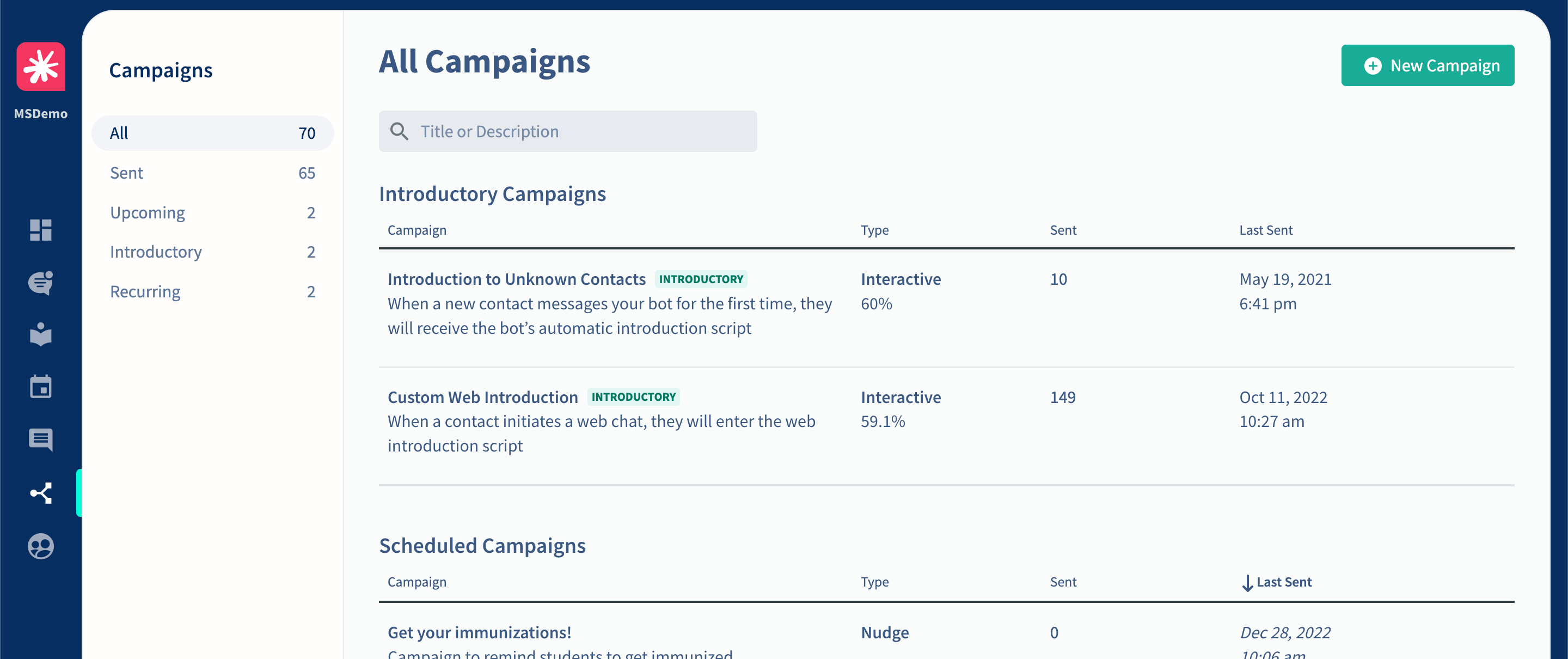Click the search magnifier icon
This screenshot has height=659, width=1568.
tap(399, 131)
